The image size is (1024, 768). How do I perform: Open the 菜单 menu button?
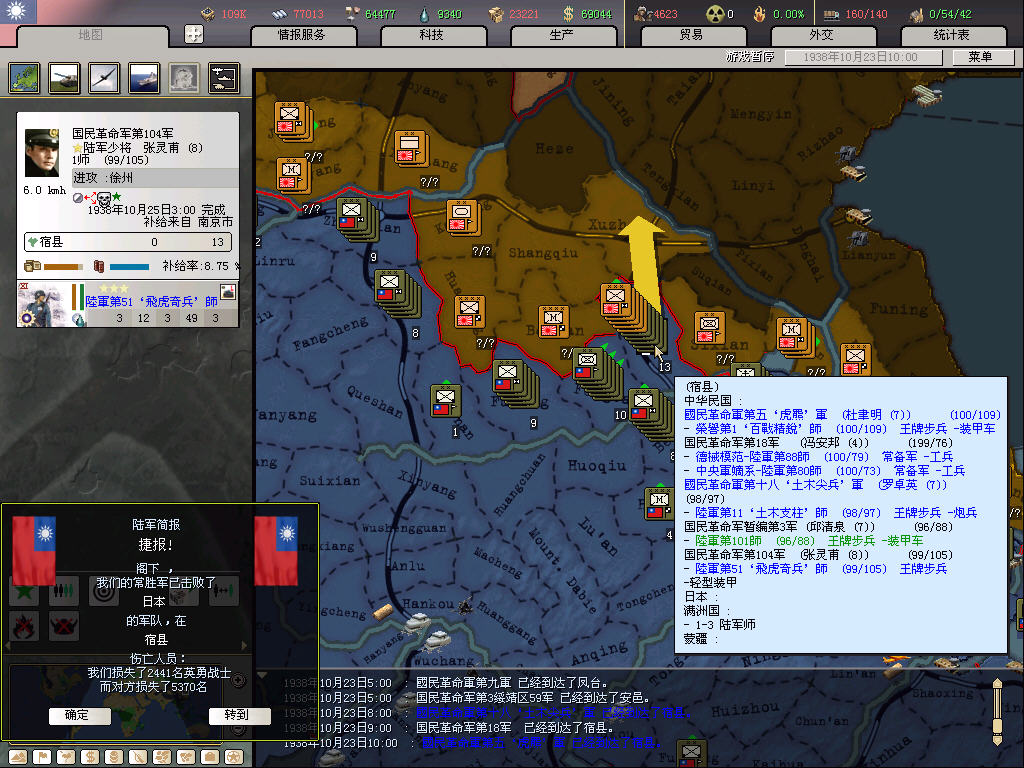[x=980, y=57]
